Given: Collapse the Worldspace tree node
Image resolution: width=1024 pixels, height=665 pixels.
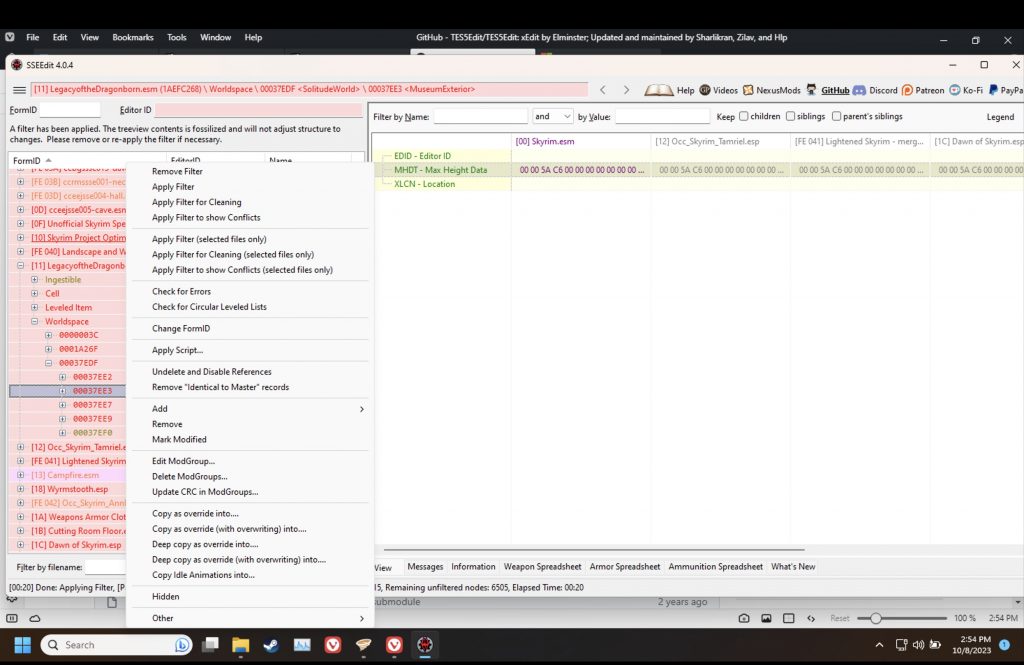Looking at the screenshot, I should [x=35, y=322].
